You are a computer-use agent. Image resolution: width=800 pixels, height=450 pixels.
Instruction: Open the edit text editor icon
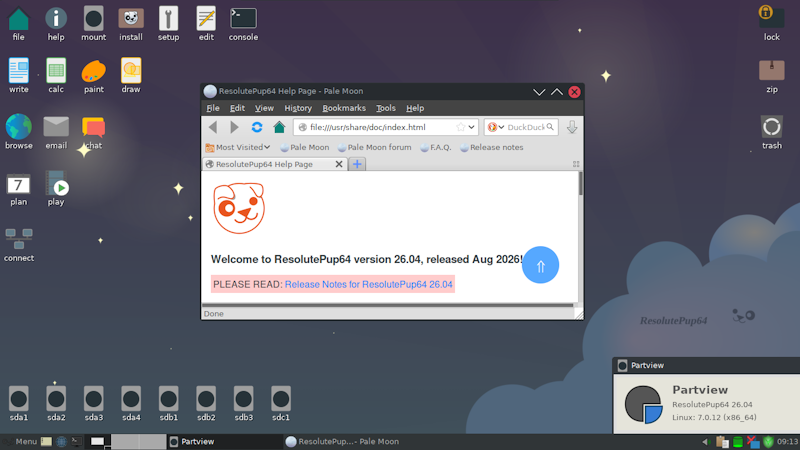tap(206, 19)
